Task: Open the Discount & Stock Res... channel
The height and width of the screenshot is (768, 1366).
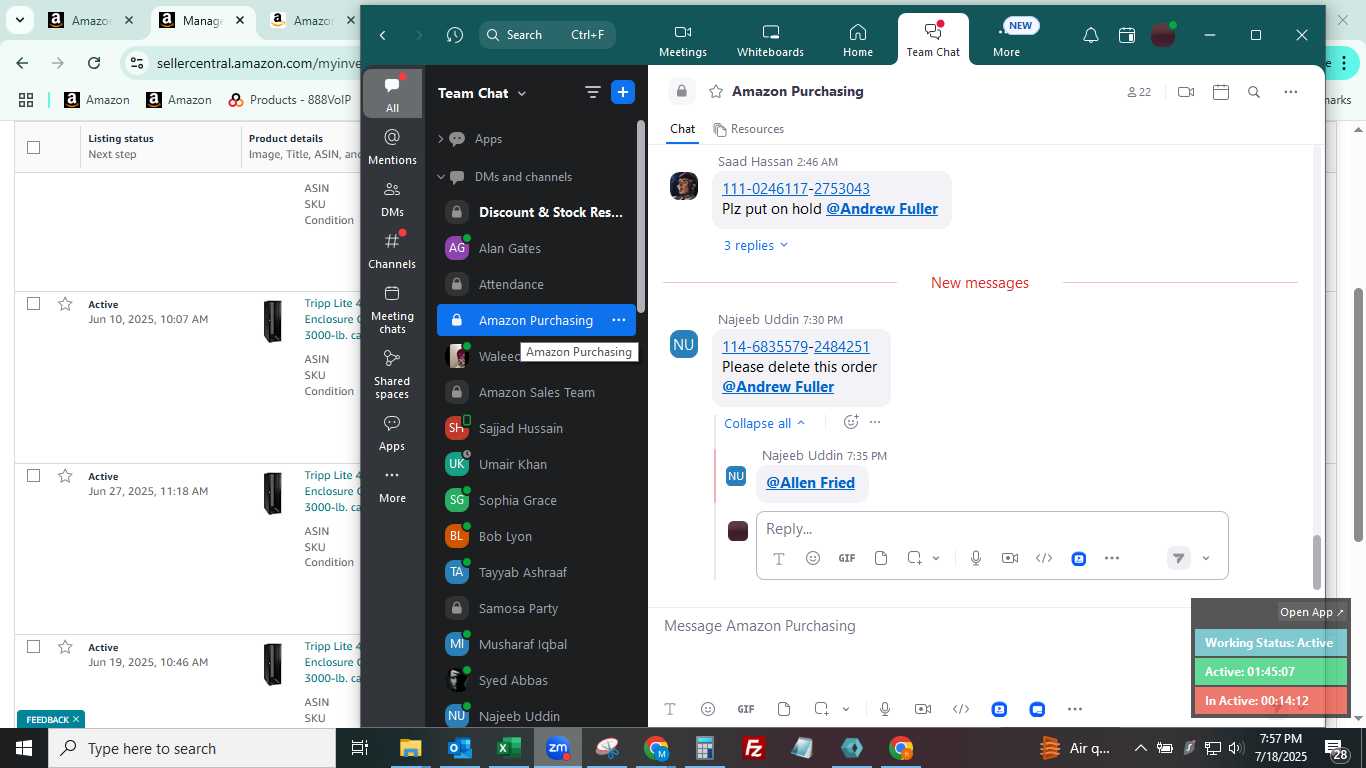Action: click(536, 212)
